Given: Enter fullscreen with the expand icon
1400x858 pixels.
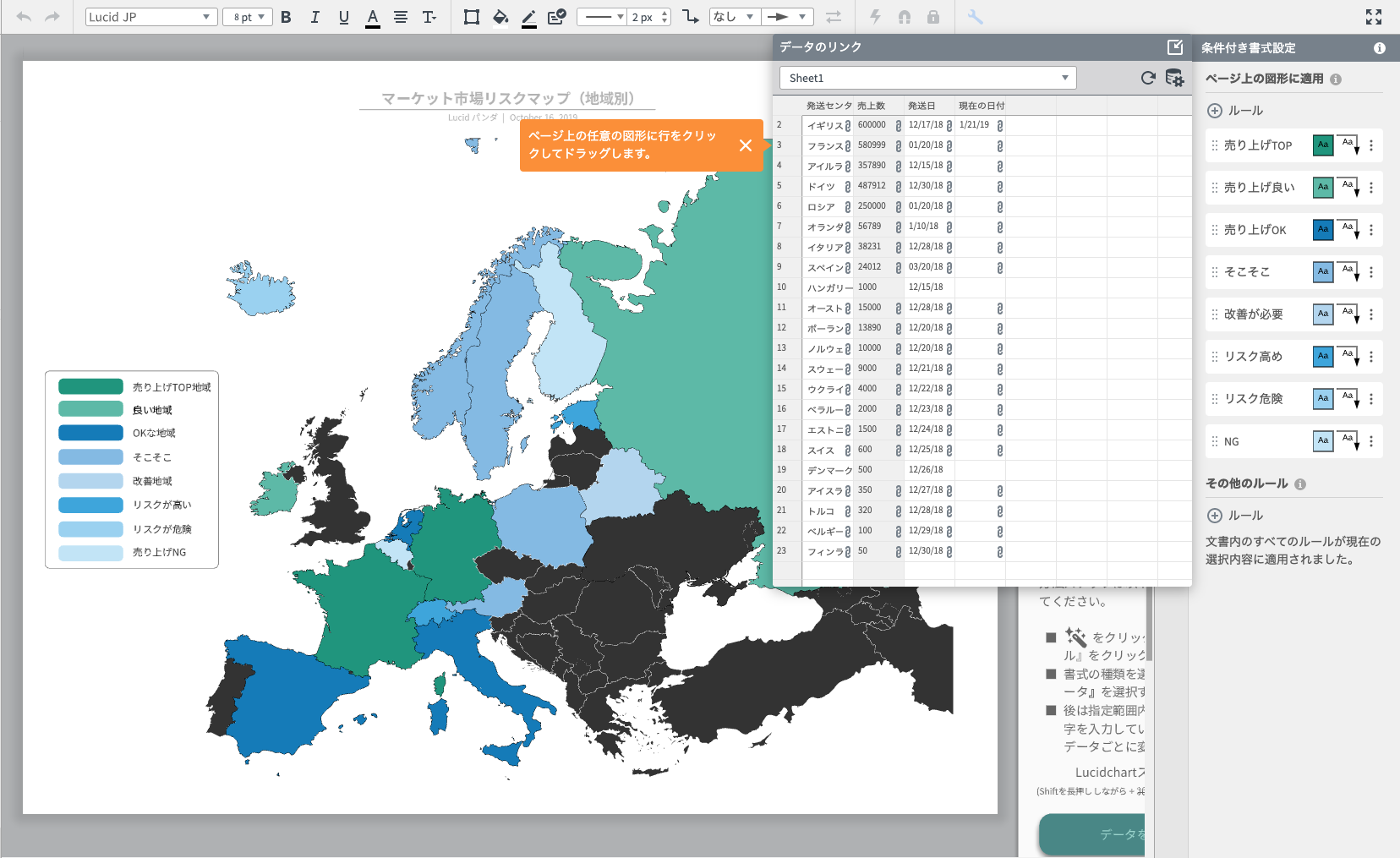Looking at the screenshot, I should click(1374, 17).
